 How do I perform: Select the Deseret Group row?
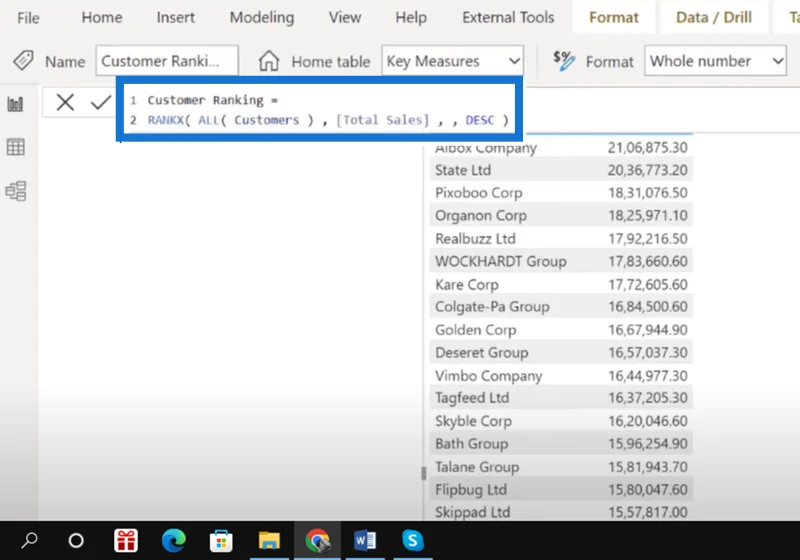pos(561,352)
